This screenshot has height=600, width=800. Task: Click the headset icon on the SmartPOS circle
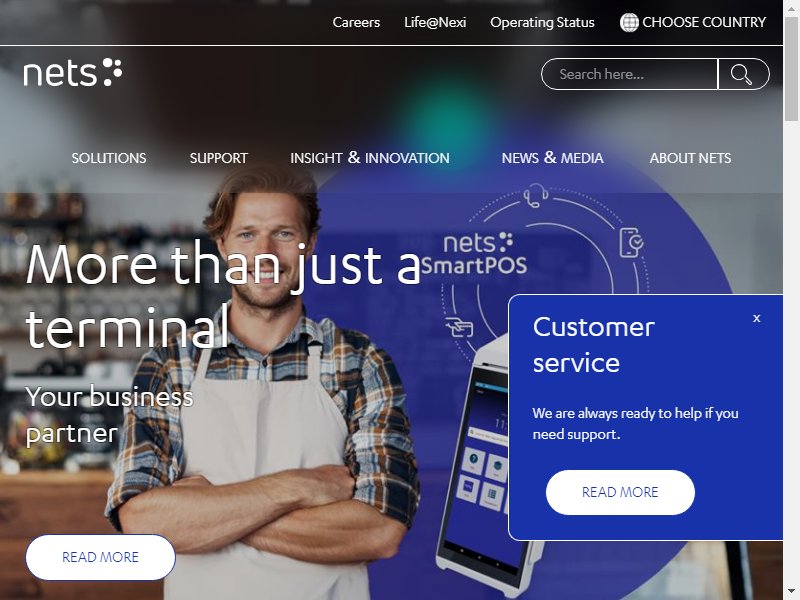coord(535,196)
